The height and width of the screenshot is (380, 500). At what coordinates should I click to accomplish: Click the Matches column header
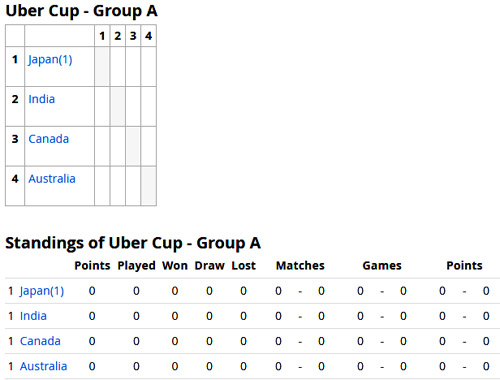pos(300,266)
